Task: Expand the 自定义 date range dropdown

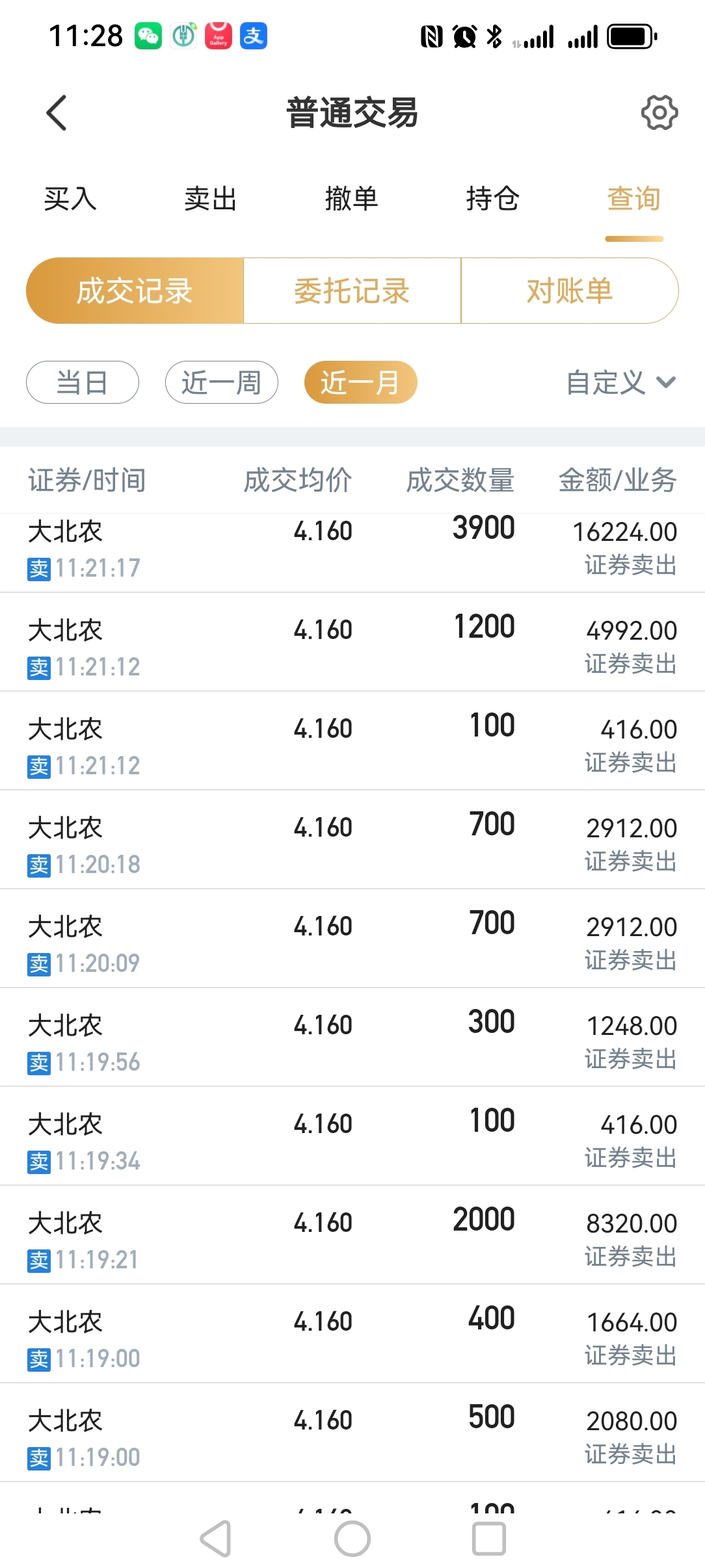Action: (x=621, y=382)
